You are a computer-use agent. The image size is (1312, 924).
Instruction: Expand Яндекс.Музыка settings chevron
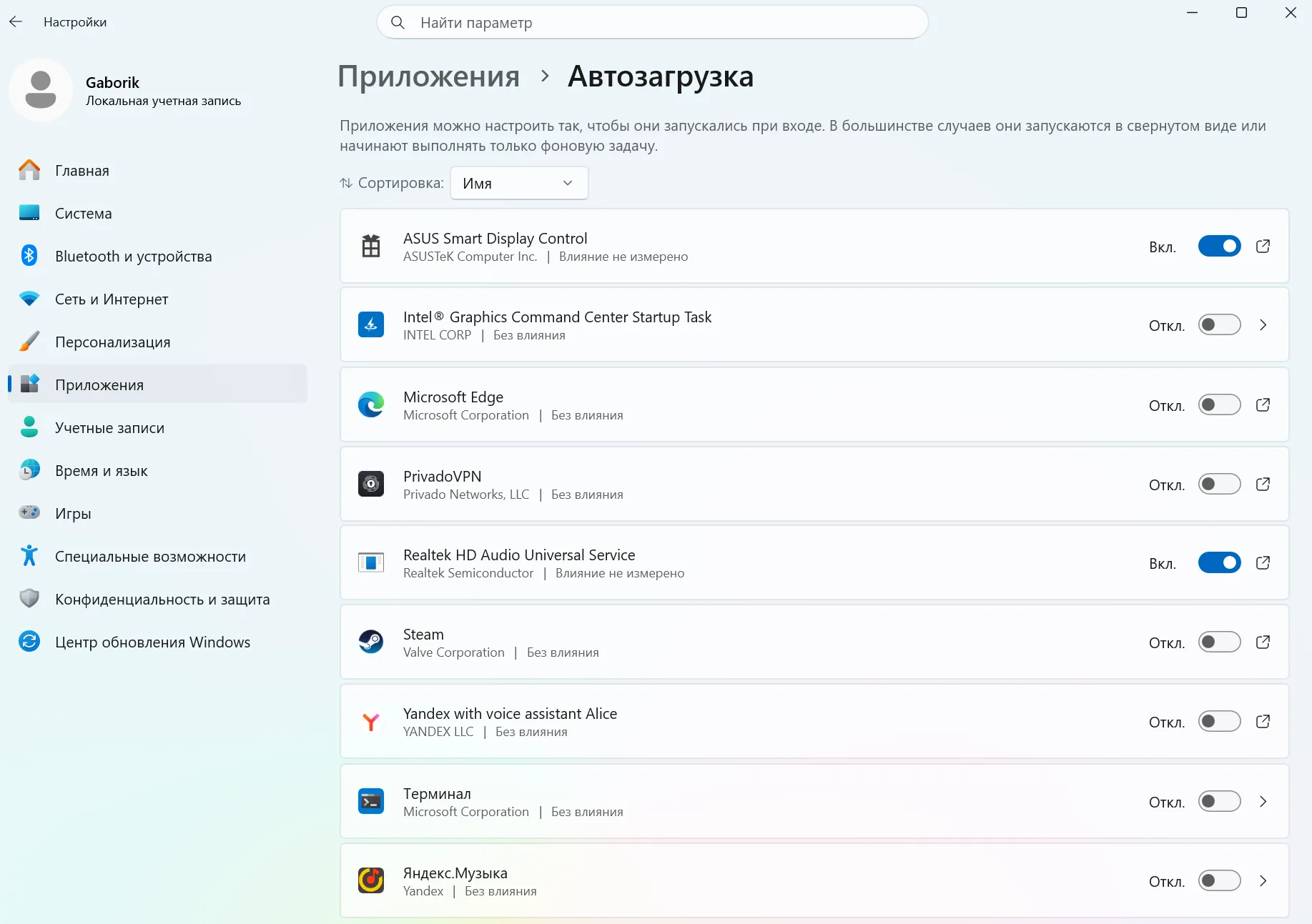[1263, 881]
